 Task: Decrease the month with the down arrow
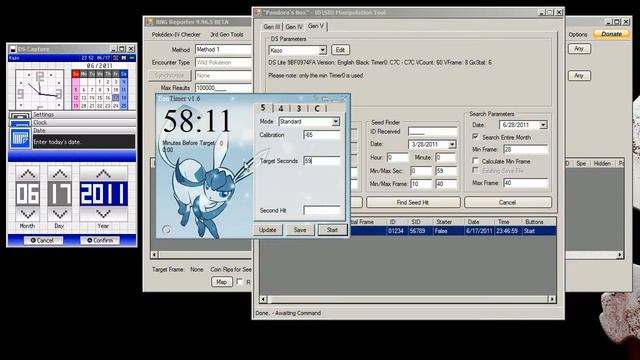coord(28,214)
